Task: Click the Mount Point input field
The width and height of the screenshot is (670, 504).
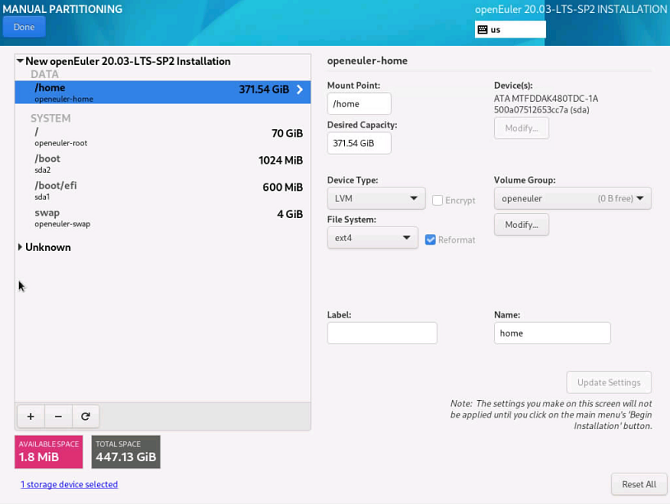Action: tap(359, 104)
